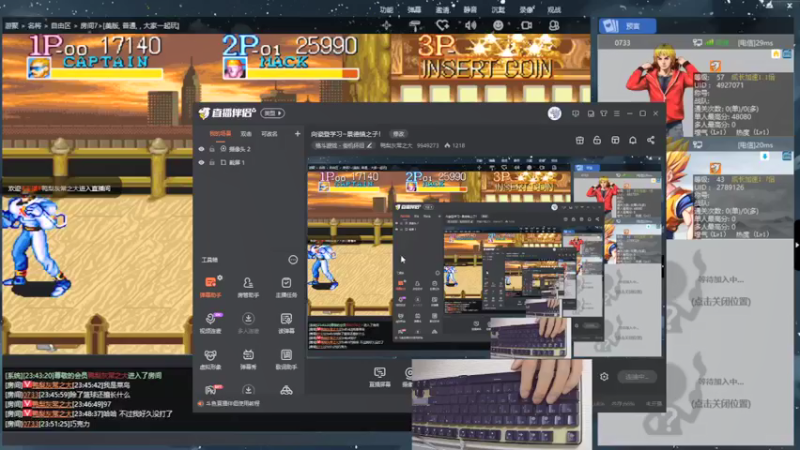
Task: Open the 视频连麦 tool
Action: pyautogui.click(x=210, y=323)
